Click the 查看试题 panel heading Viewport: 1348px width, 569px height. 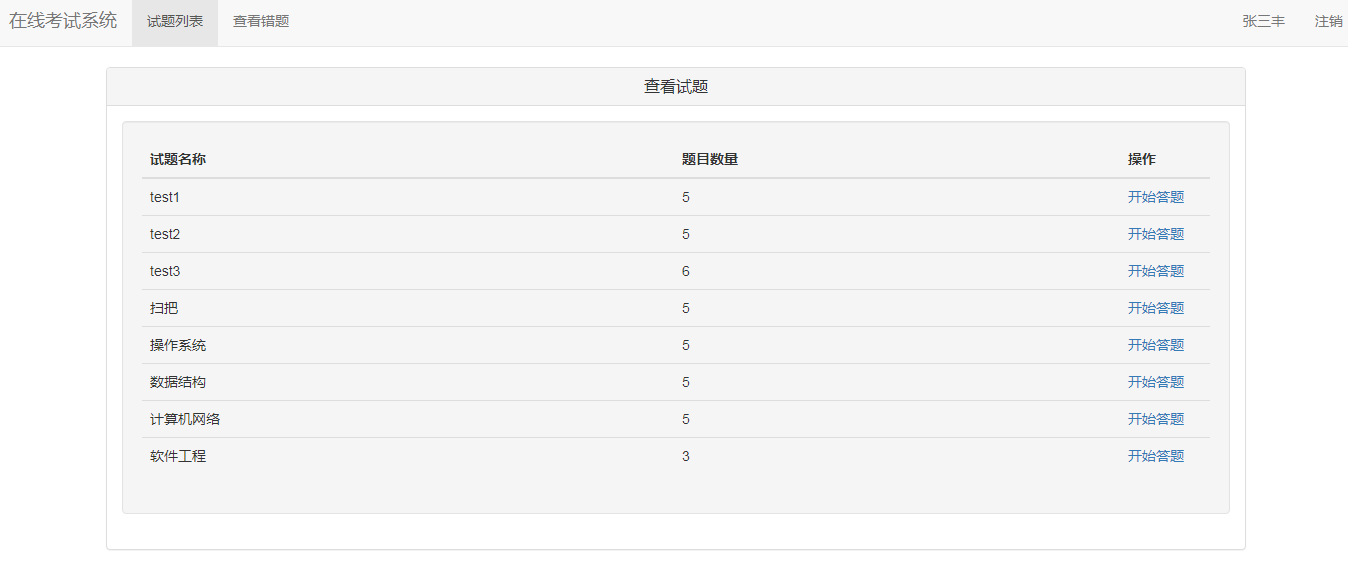(x=676, y=87)
